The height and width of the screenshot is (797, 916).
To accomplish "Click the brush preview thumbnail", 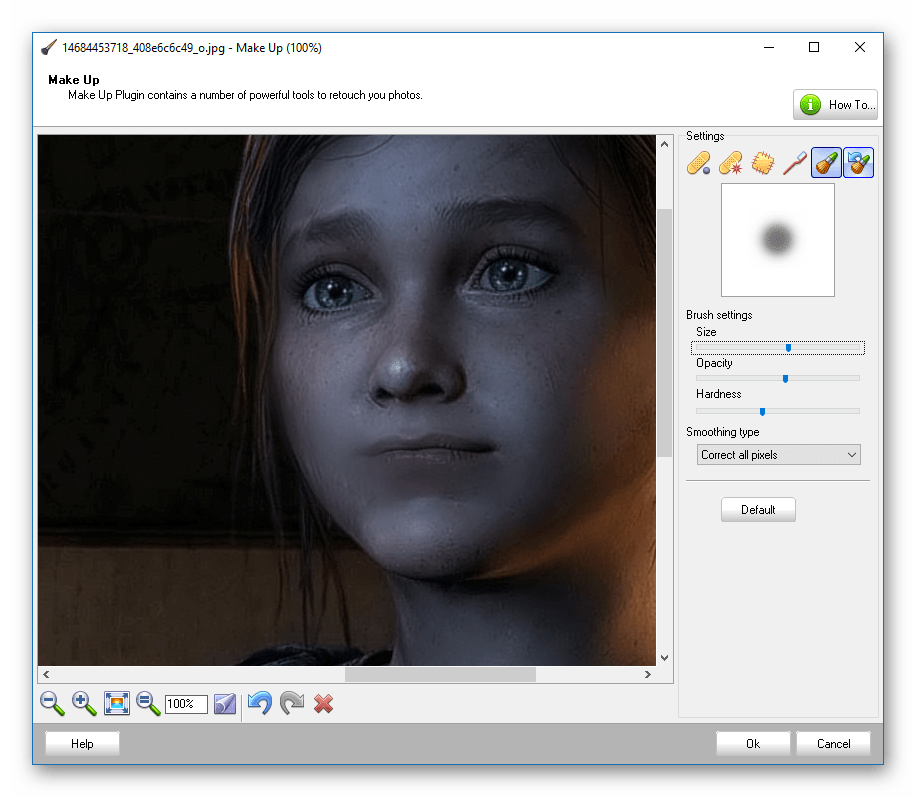I will pos(778,240).
